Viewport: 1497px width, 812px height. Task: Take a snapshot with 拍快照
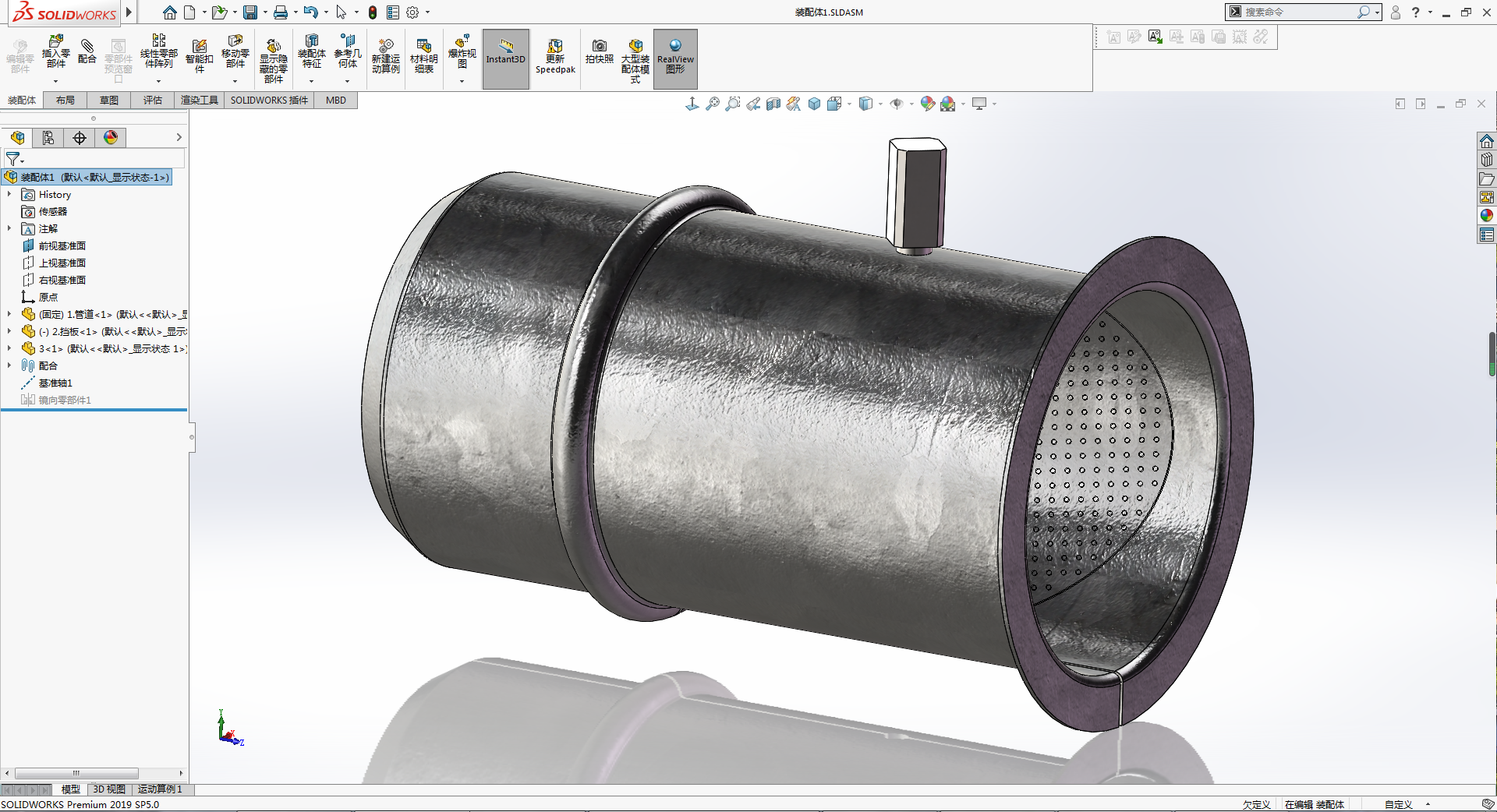pyautogui.click(x=599, y=52)
